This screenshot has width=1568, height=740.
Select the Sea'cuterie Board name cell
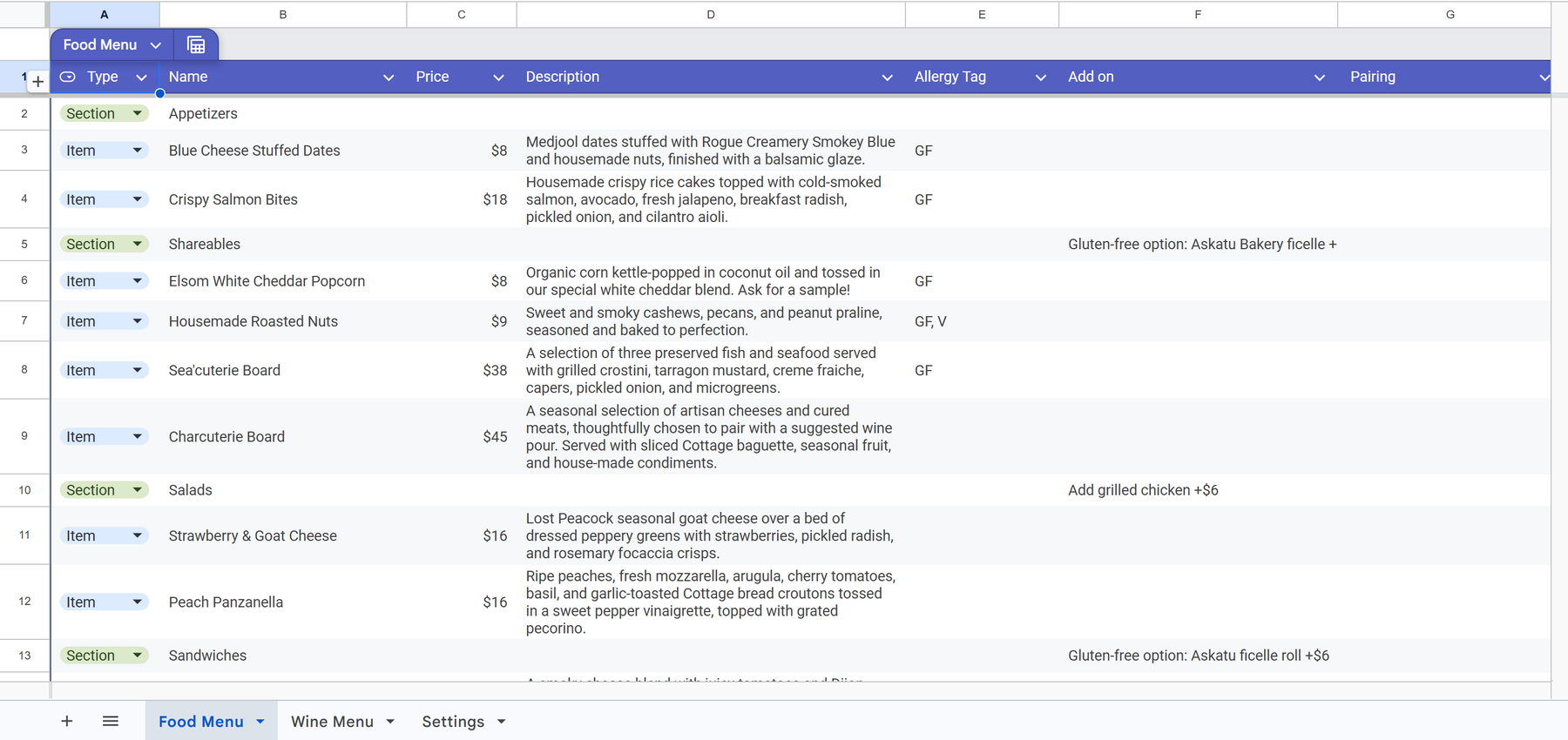coord(283,370)
